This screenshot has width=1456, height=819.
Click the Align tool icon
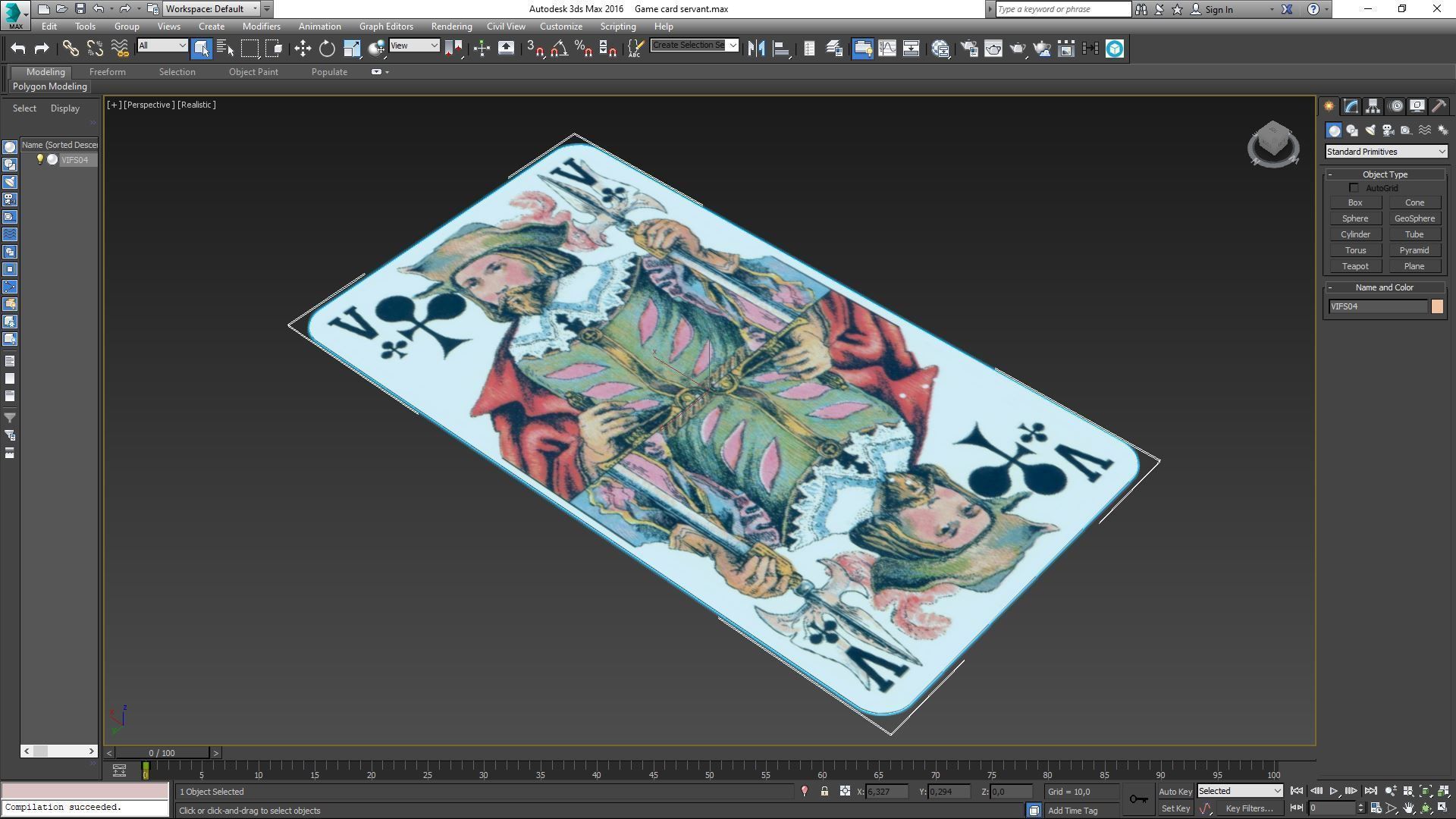[781, 49]
